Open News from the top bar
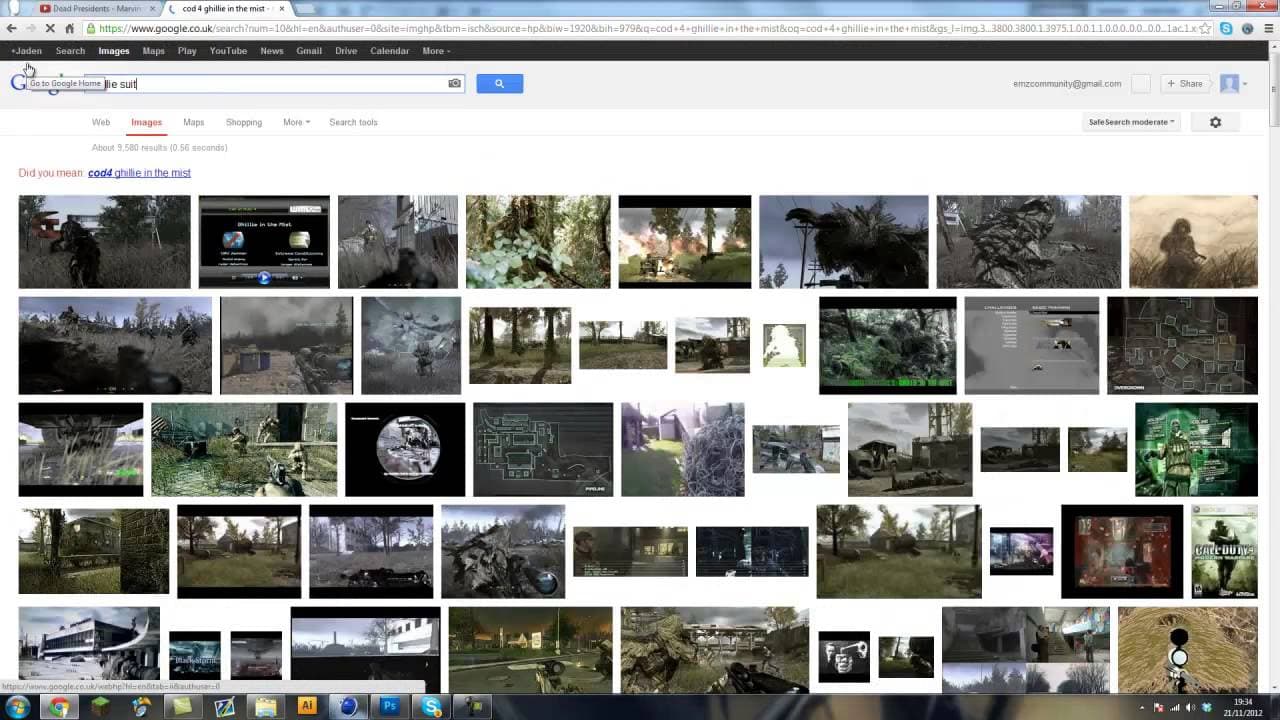 [x=272, y=51]
